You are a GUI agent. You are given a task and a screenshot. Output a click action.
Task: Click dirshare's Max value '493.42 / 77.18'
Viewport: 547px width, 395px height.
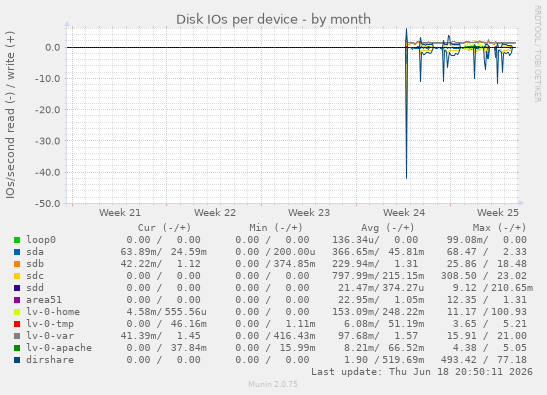pyautogui.click(x=484, y=359)
